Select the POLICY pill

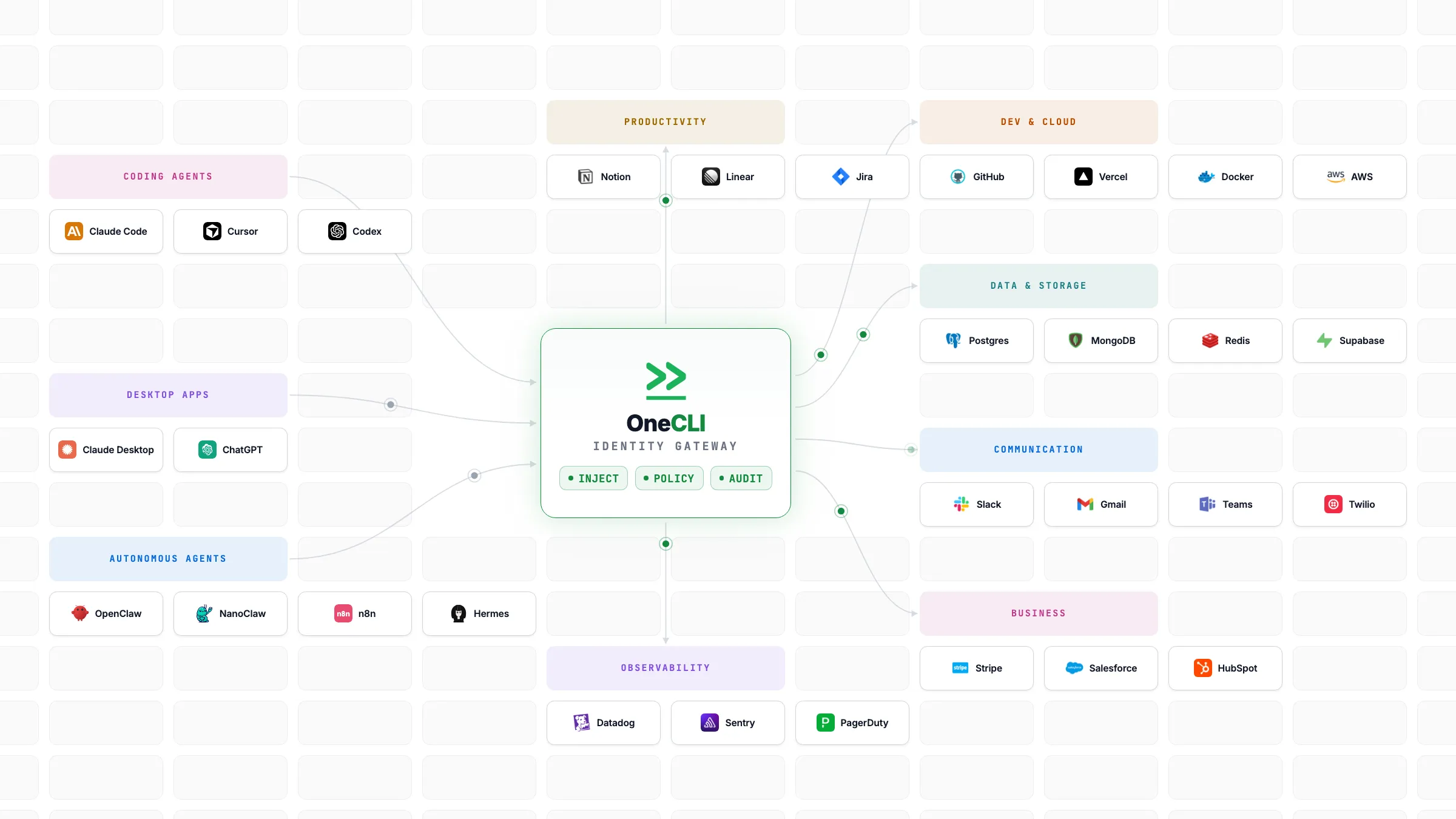coord(669,478)
